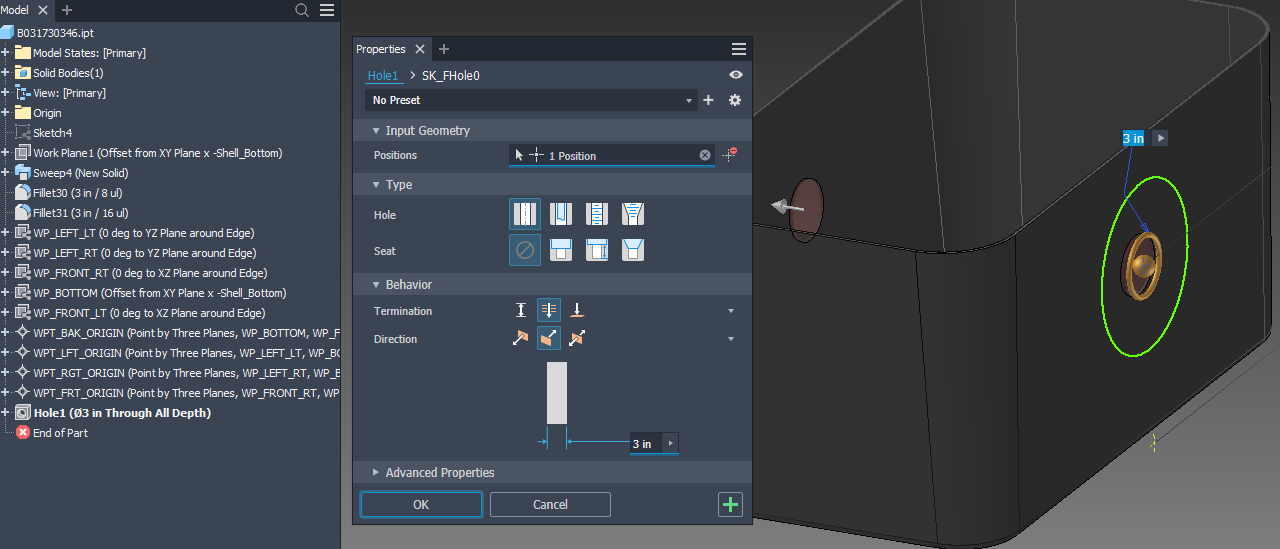Toggle the hole preview eye icon
1280x549 pixels.
(x=736, y=75)
